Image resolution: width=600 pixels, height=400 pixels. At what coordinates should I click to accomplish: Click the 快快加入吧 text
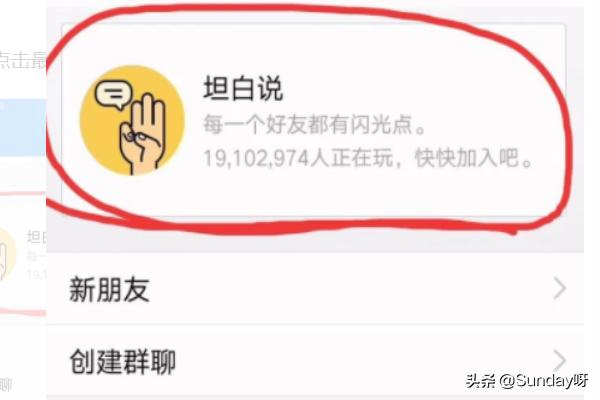[x=474, y=157]
